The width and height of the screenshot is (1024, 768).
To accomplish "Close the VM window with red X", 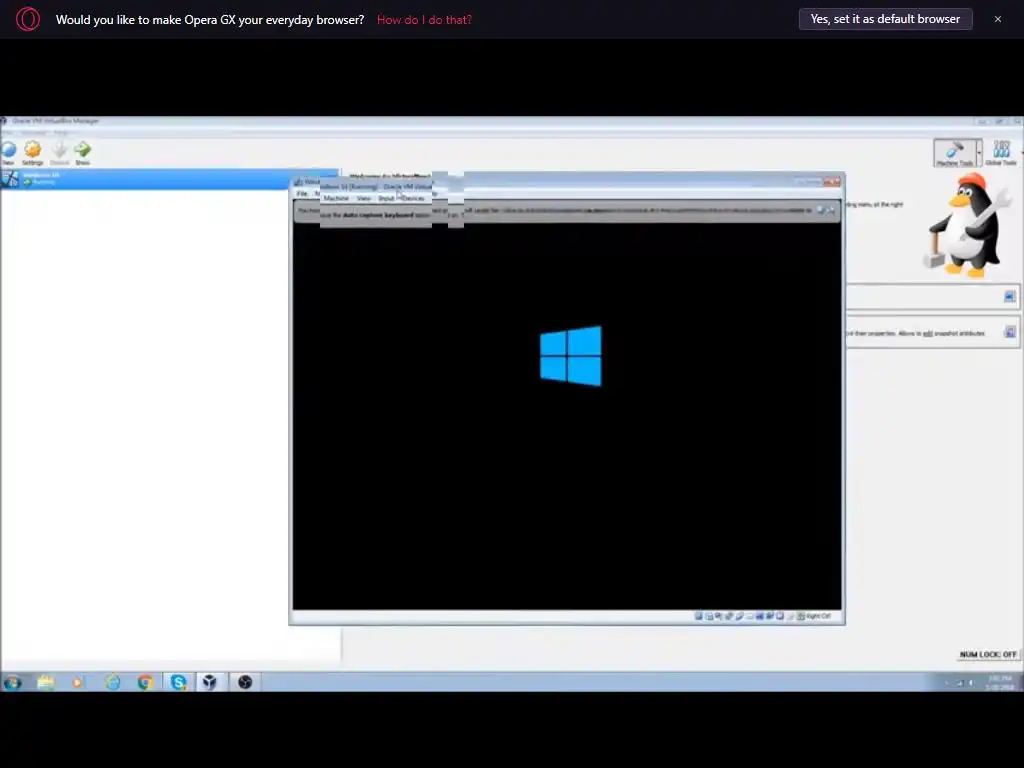I will click(x=832, y=182).
